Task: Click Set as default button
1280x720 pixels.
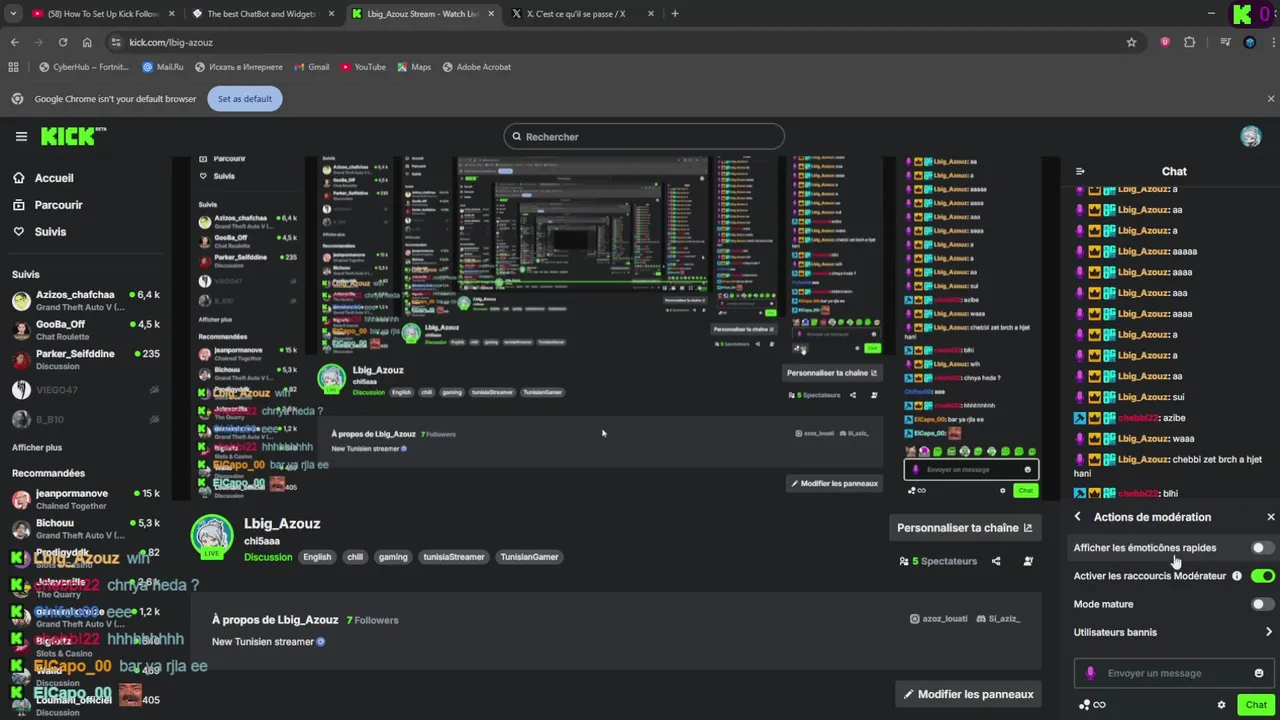Action: click(x=245, y=99)
